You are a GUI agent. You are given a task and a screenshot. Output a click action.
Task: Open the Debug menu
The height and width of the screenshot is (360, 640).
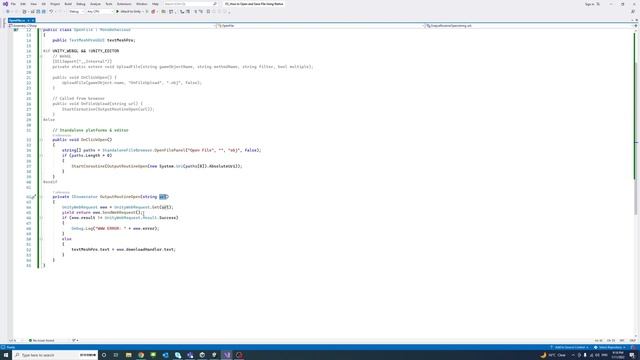(81, 4)
